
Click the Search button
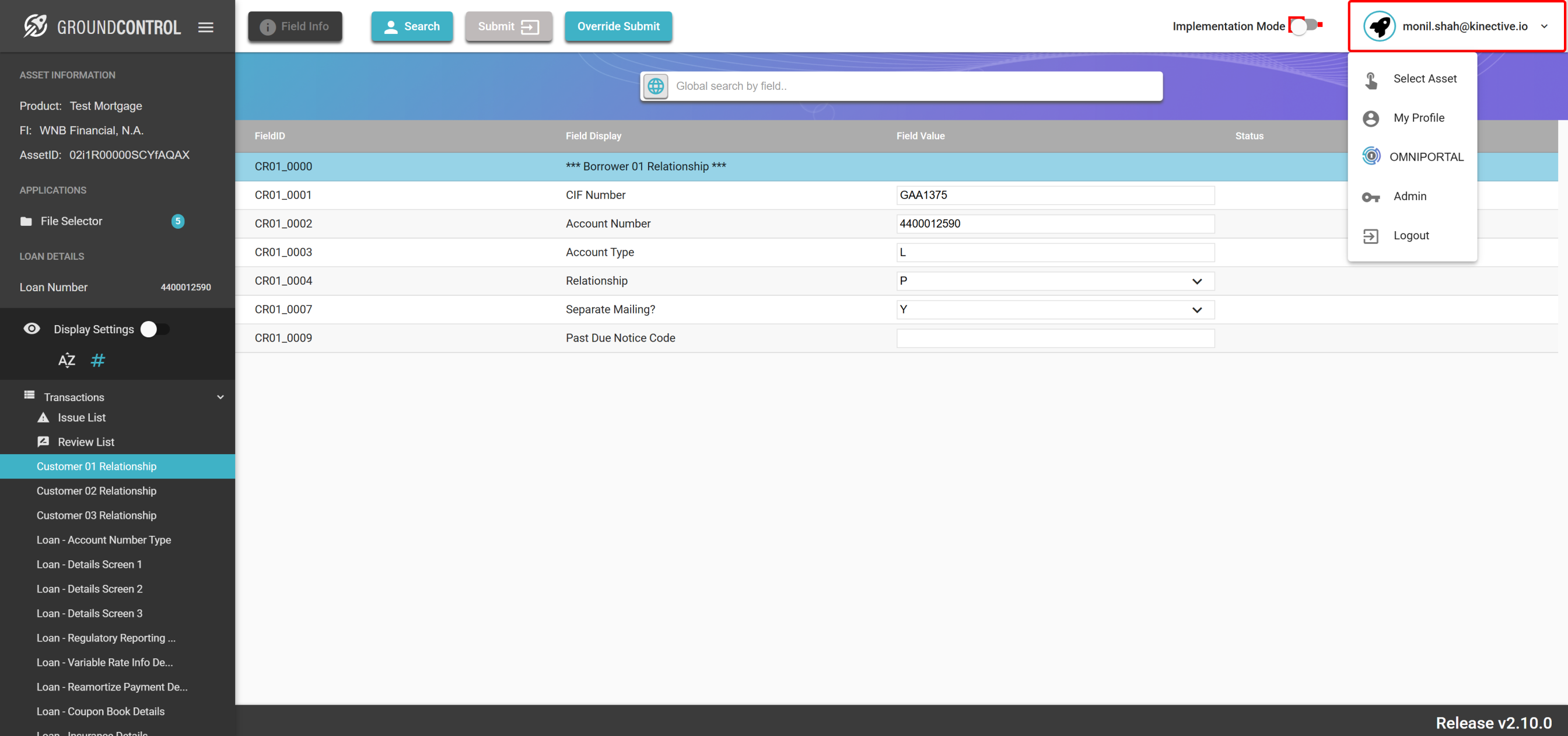412,26
